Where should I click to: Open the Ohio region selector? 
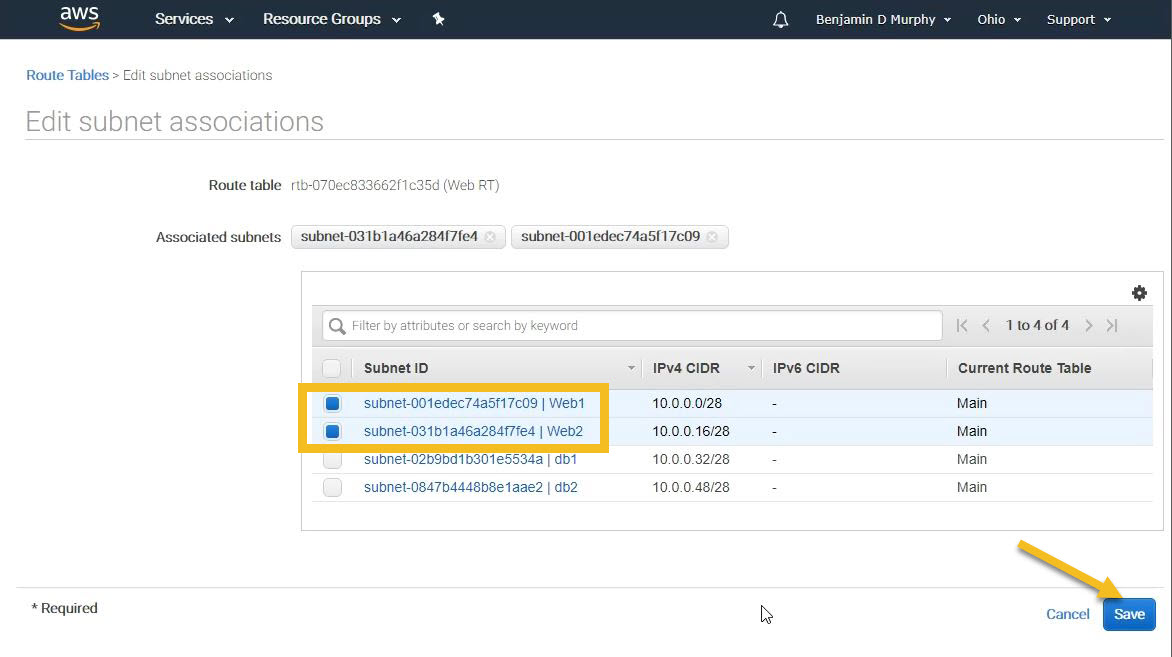point(999,19)
